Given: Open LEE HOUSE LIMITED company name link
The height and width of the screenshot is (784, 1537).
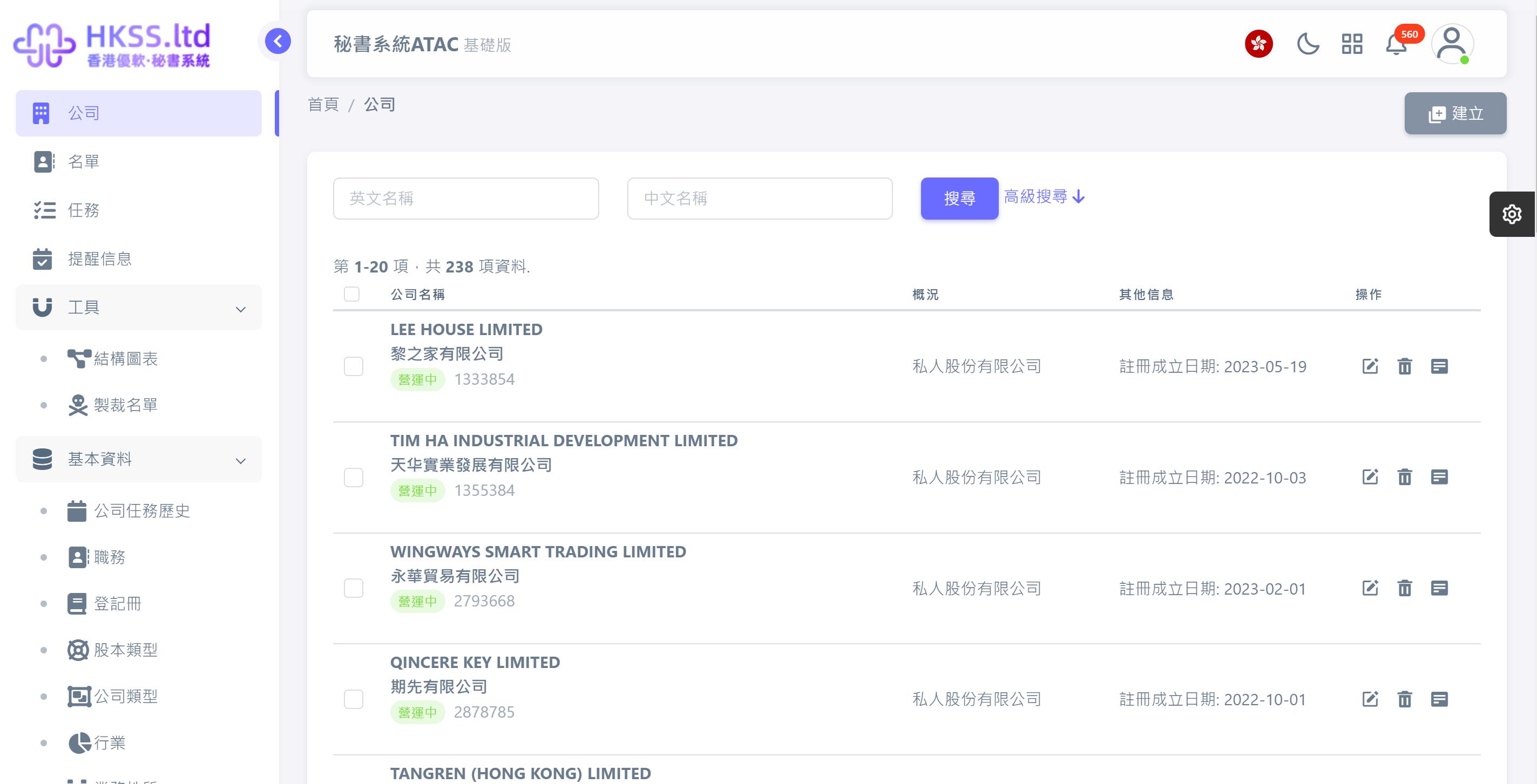Looking at the screenshot, I should 466,330.
